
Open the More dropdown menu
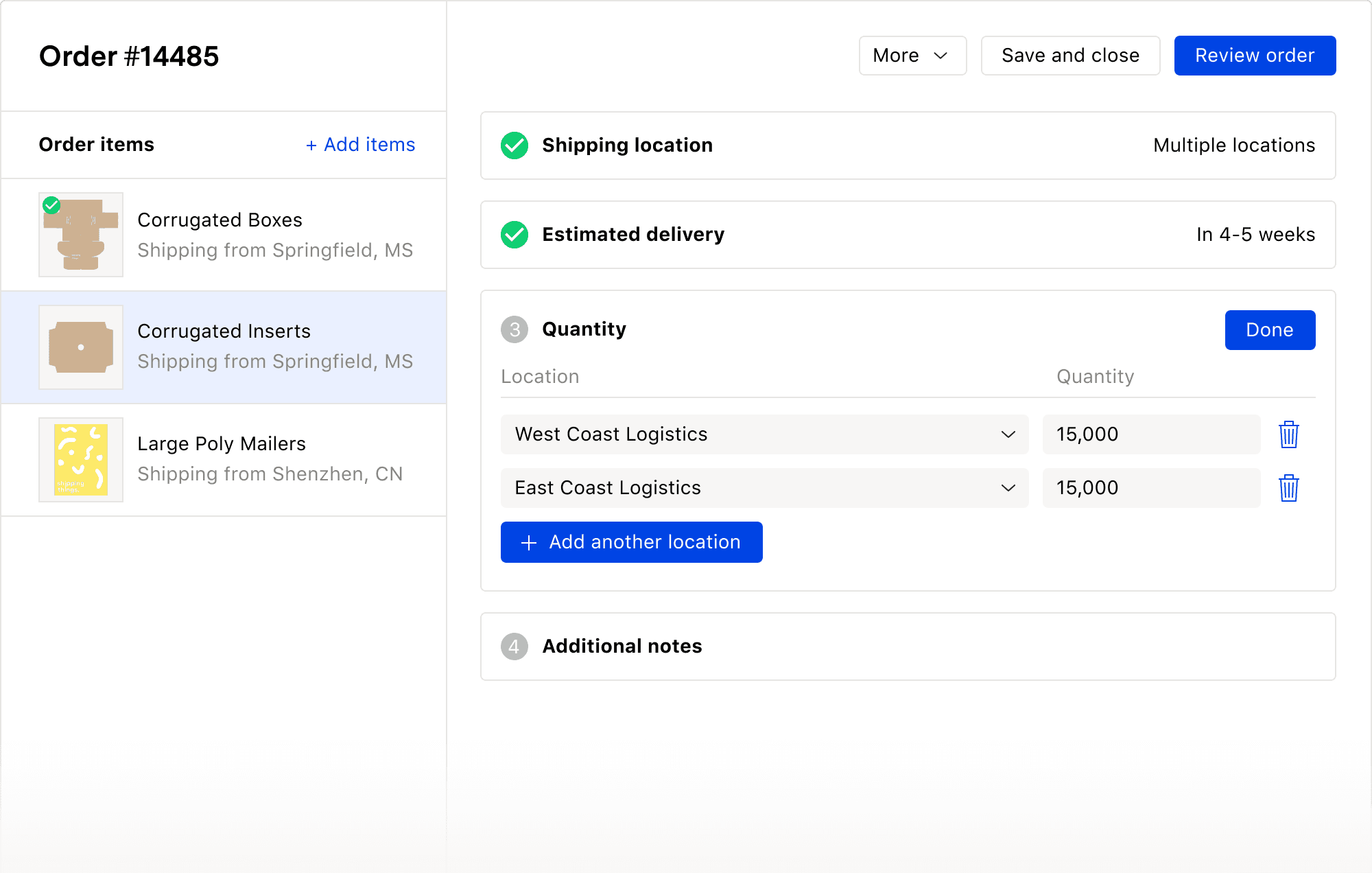[x=912, y=56]
